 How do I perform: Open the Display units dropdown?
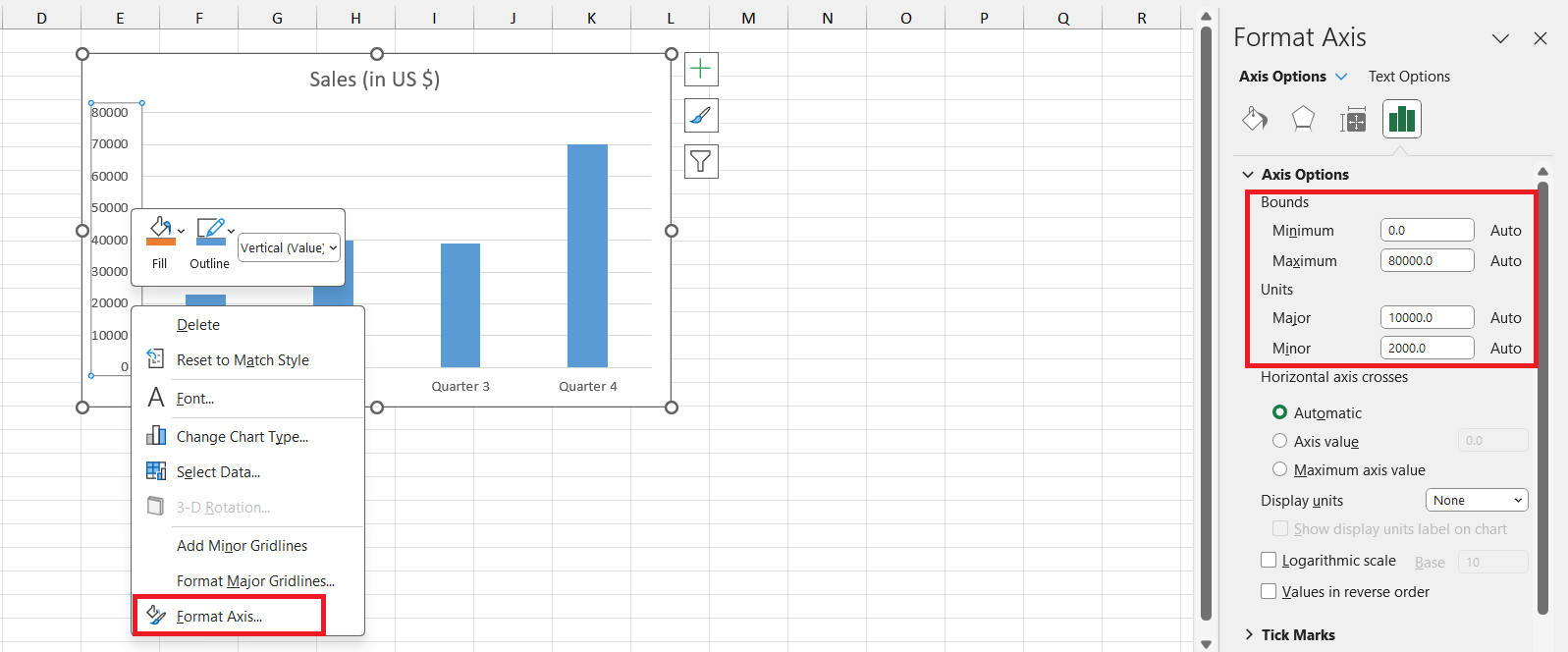(1477, 501)
